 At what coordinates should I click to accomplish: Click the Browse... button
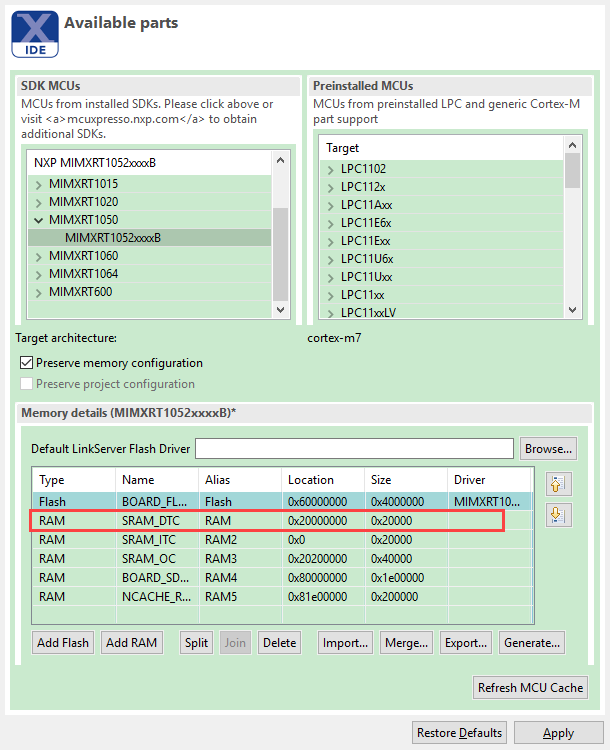coord(548,449)
